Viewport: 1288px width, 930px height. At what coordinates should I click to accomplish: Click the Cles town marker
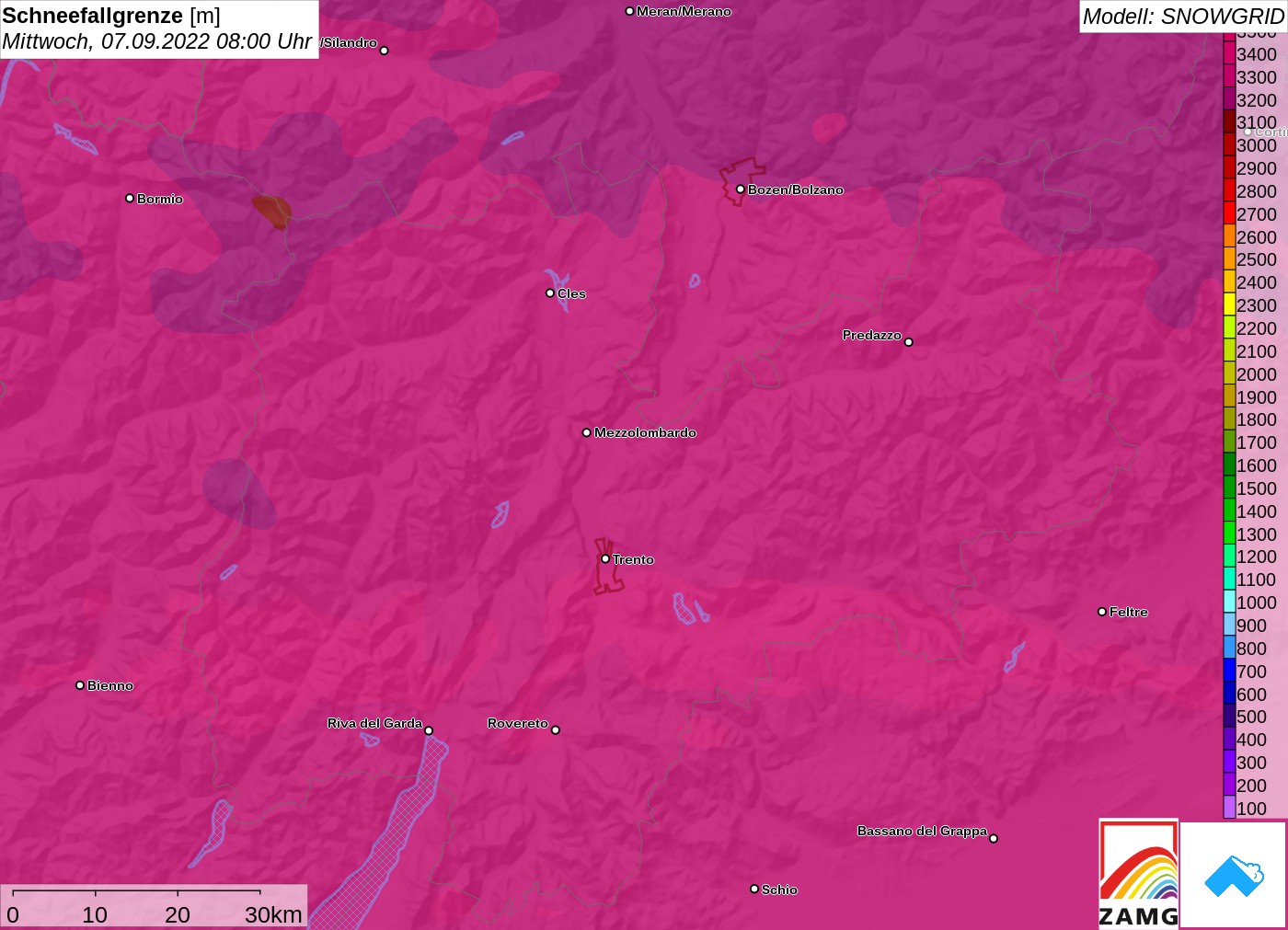coord(550,293)
